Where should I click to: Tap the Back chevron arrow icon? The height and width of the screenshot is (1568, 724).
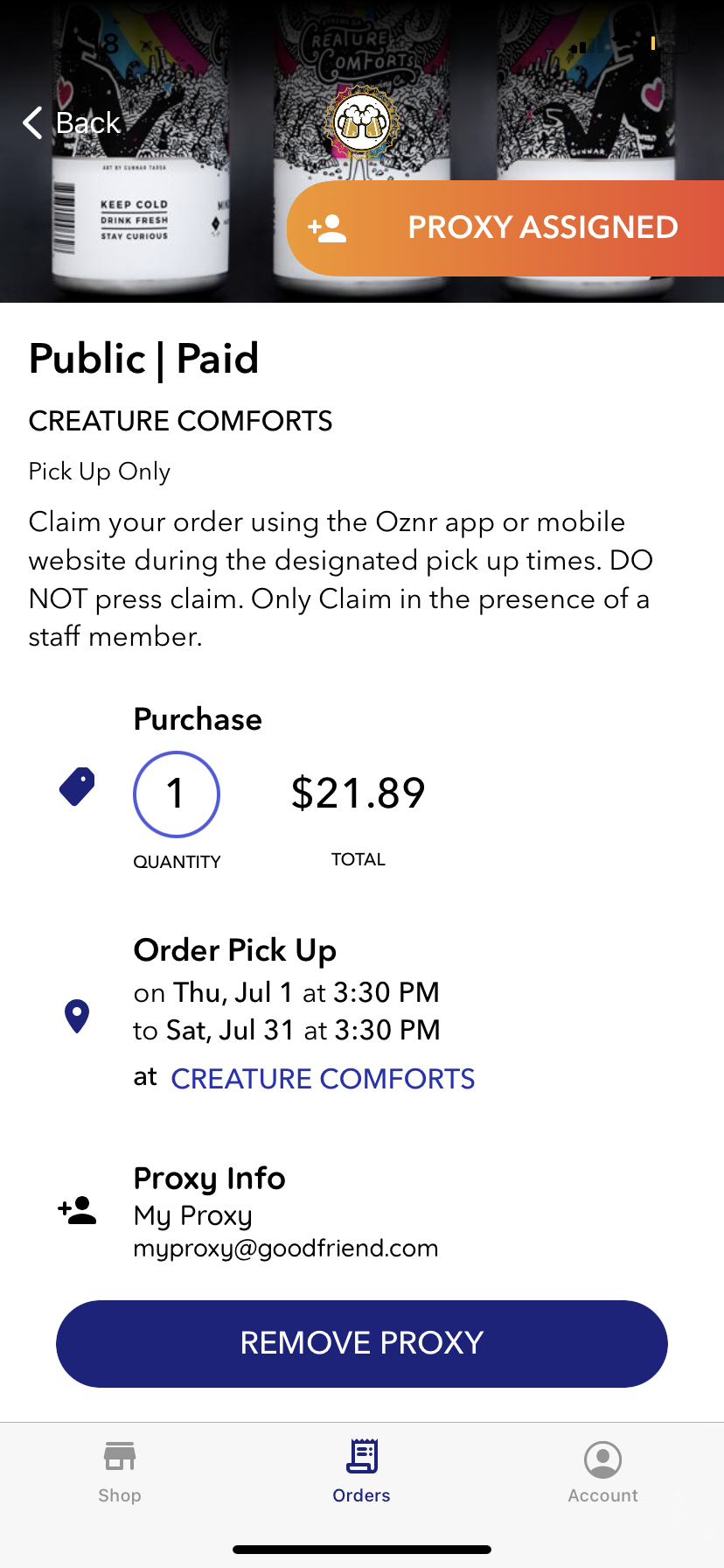coord(33,123)
